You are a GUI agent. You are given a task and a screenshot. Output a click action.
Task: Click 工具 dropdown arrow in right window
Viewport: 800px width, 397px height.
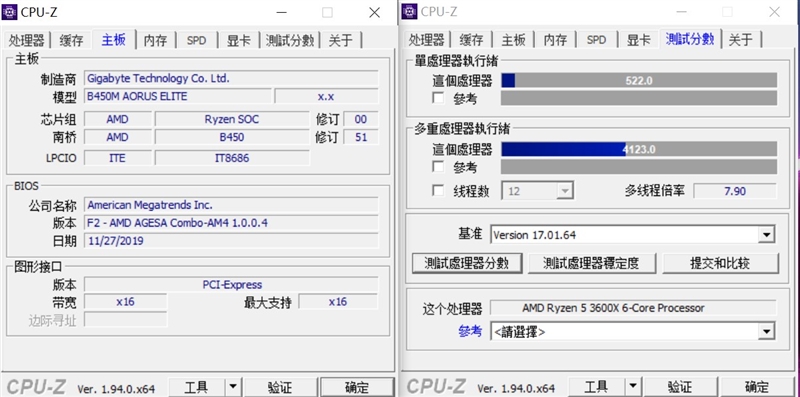click(x=633, y=387)
